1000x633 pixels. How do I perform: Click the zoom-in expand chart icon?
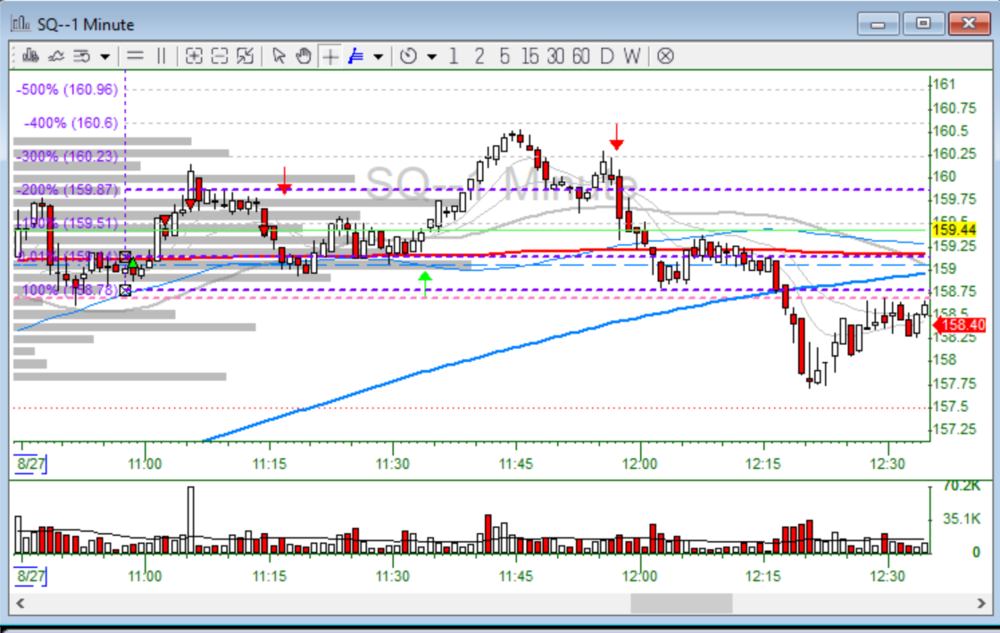(194, 56)
